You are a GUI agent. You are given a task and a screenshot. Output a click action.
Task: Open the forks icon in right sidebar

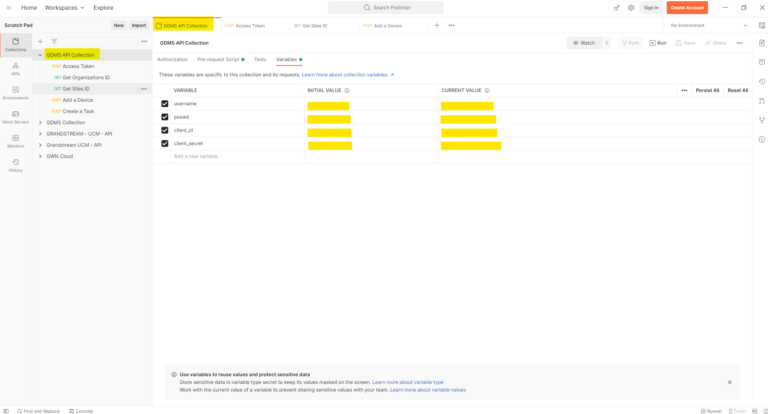762,120
